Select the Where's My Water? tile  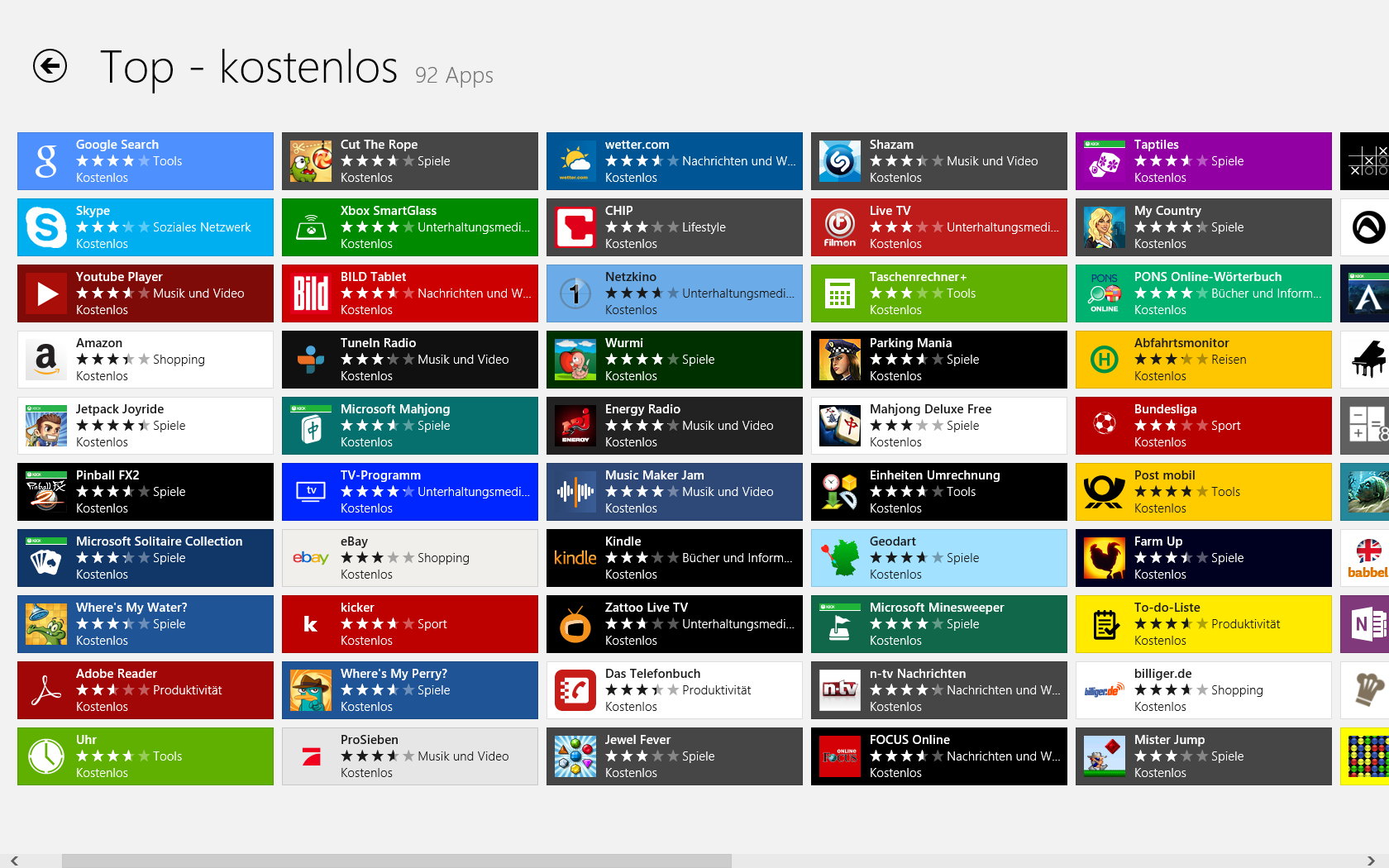146,624
